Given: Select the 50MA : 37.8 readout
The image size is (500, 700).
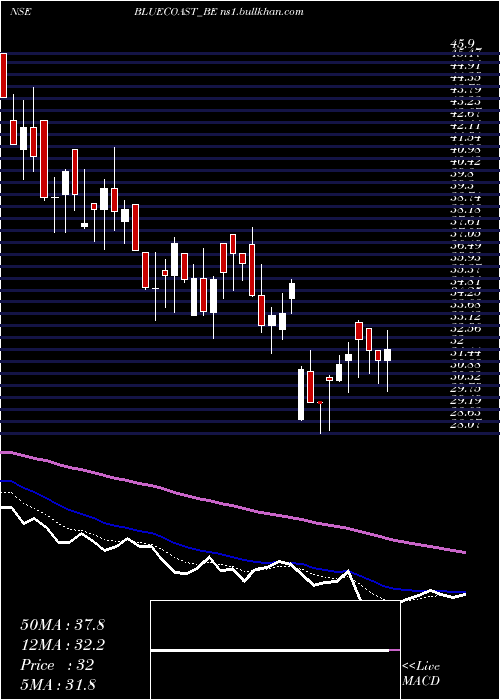Looking at the screenshot, I should point(62,625).
